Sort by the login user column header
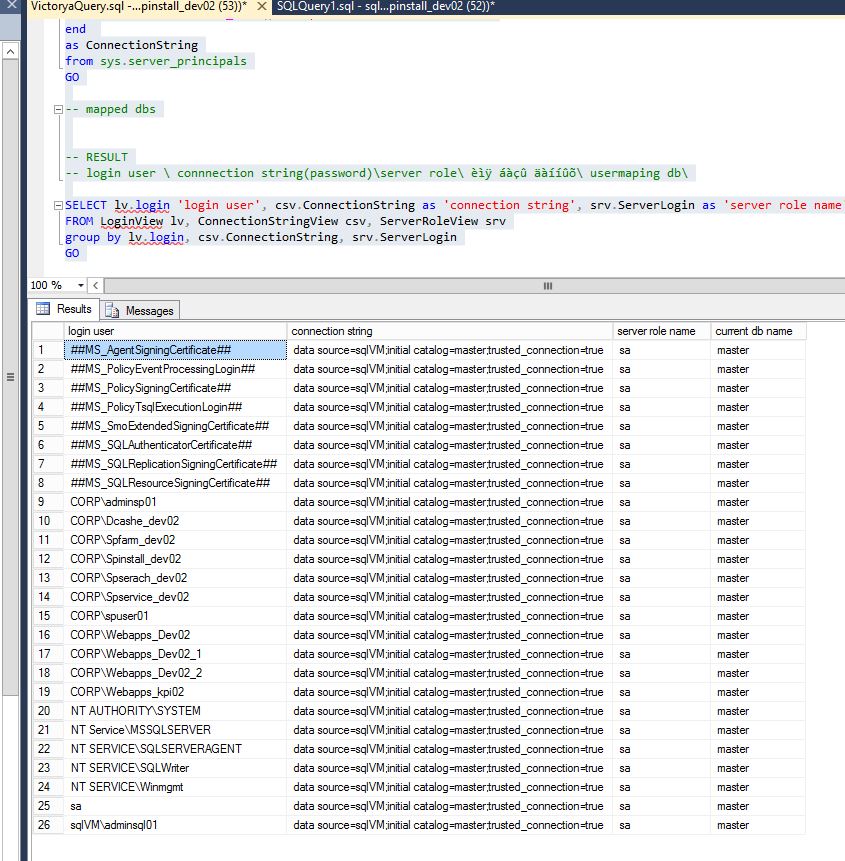 click(175, 331)
